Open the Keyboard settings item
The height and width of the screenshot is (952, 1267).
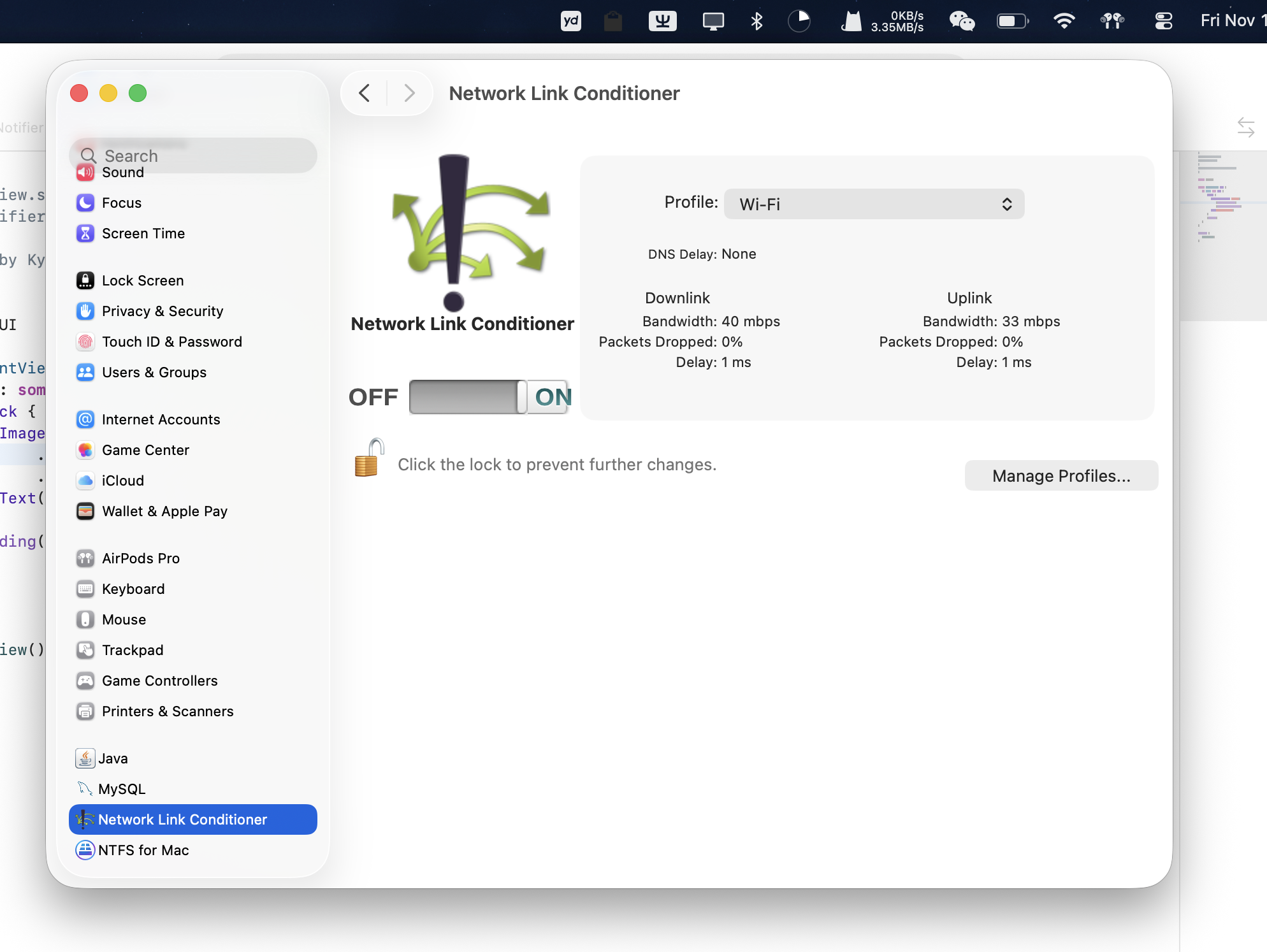click(x=133, y=589)
